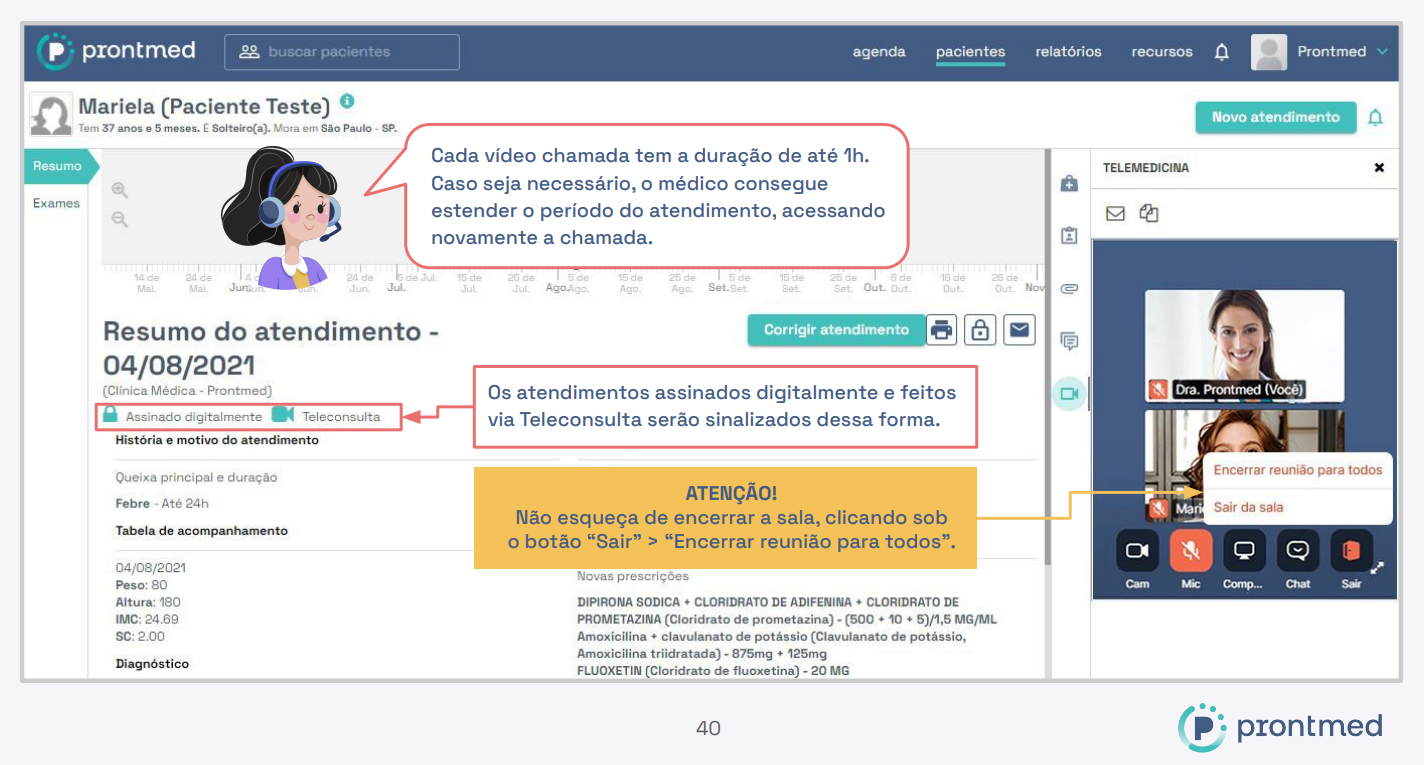This screenshot has height=765, width=1424.
Task: Toggle the Cam button in video call
Action: pyautogui.click(x=1137, y=551)
